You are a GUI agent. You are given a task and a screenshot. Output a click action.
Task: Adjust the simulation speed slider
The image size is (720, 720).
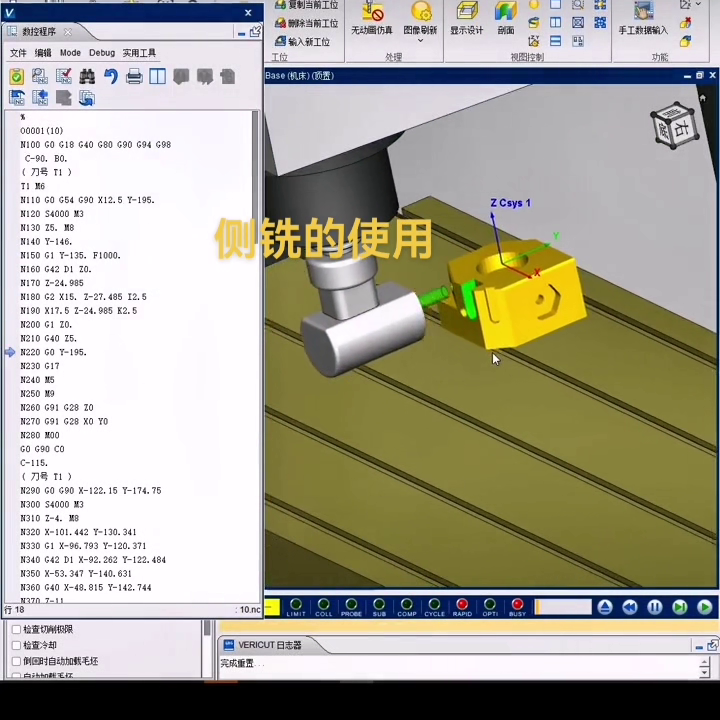tap(563, 607)
